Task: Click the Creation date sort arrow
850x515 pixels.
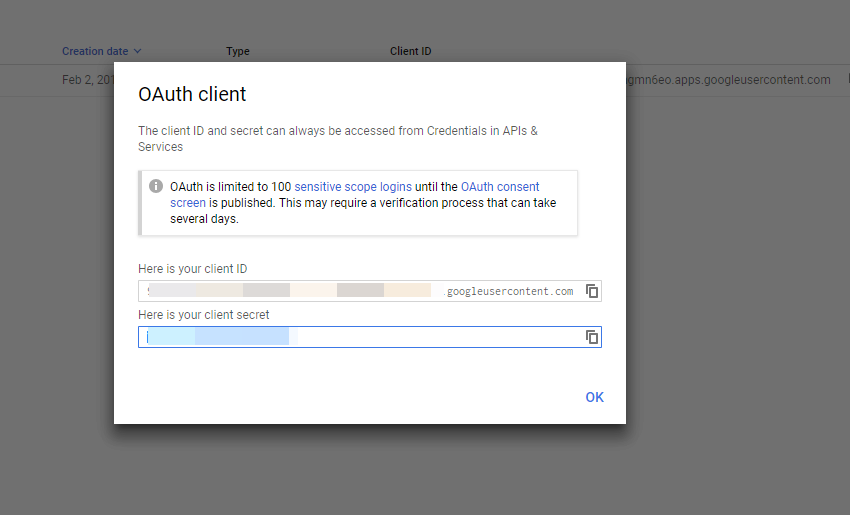Action: [x=138, y=51]
